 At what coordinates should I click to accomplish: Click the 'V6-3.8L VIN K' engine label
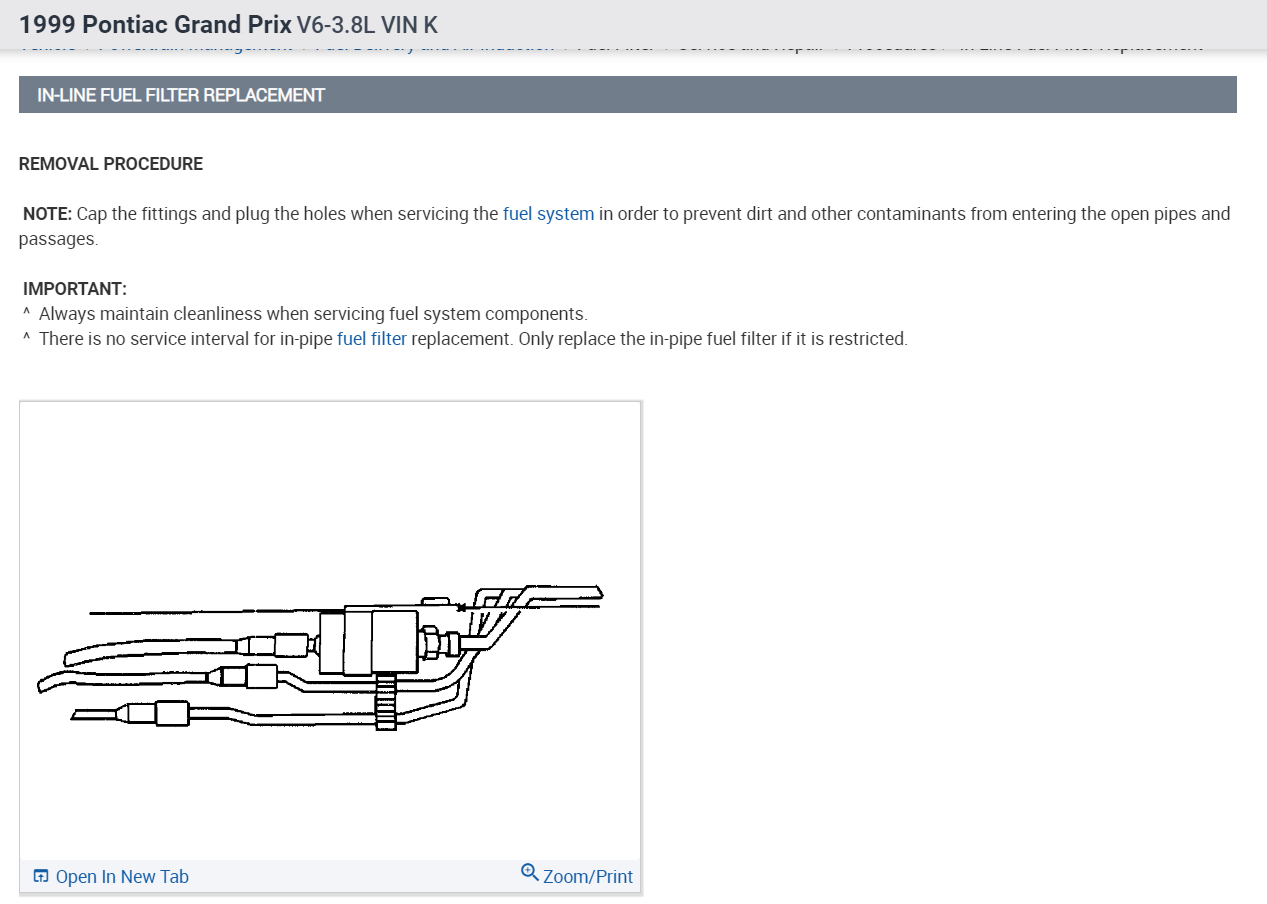point(367,24)
